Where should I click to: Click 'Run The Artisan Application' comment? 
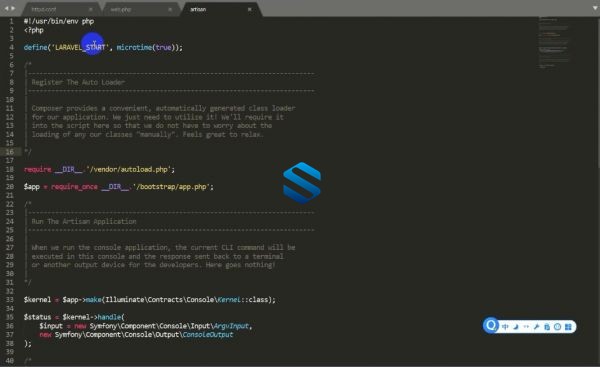pos(84,221)
